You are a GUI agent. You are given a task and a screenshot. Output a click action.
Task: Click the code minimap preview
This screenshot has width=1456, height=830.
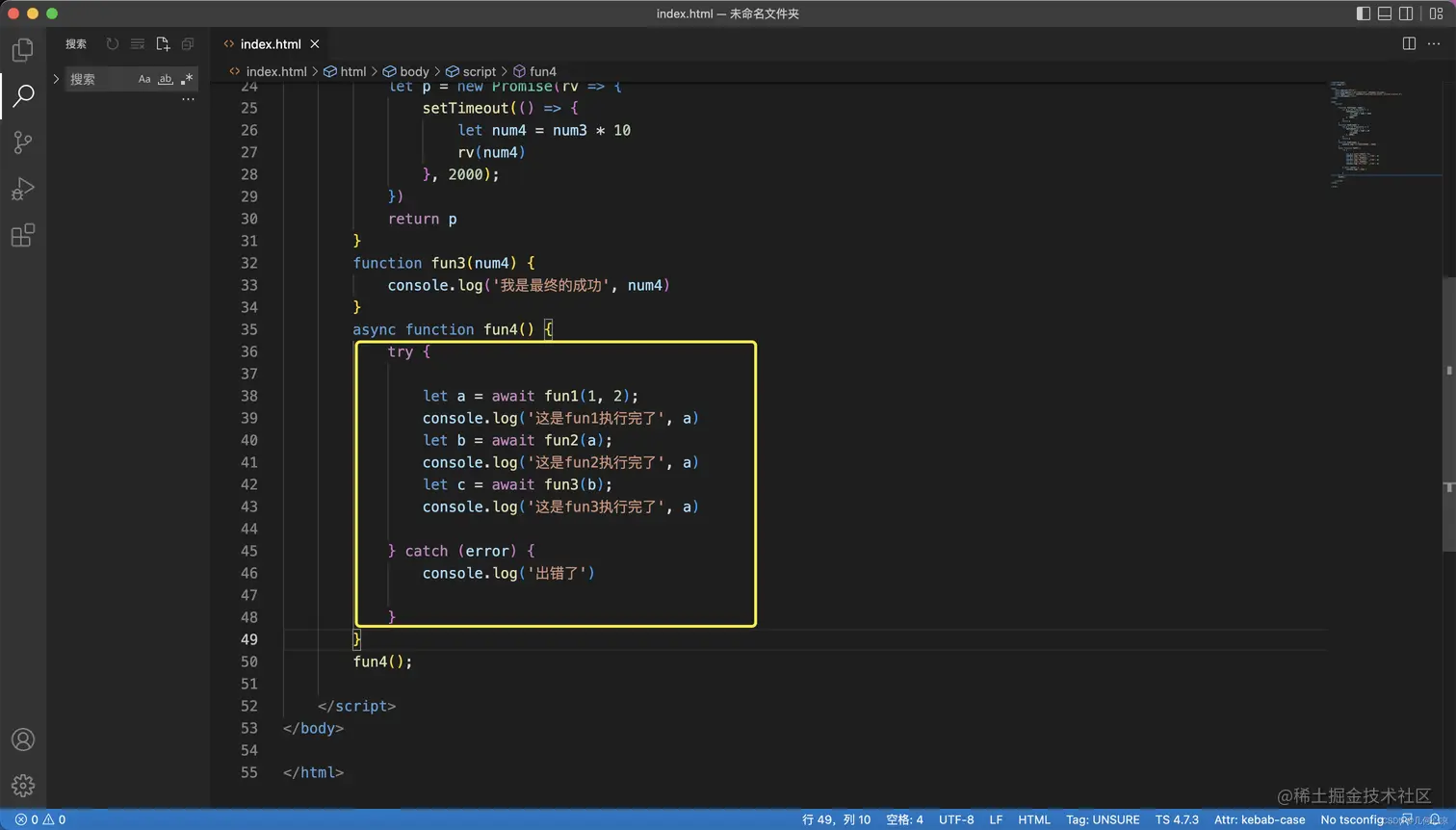[1385, 135]
